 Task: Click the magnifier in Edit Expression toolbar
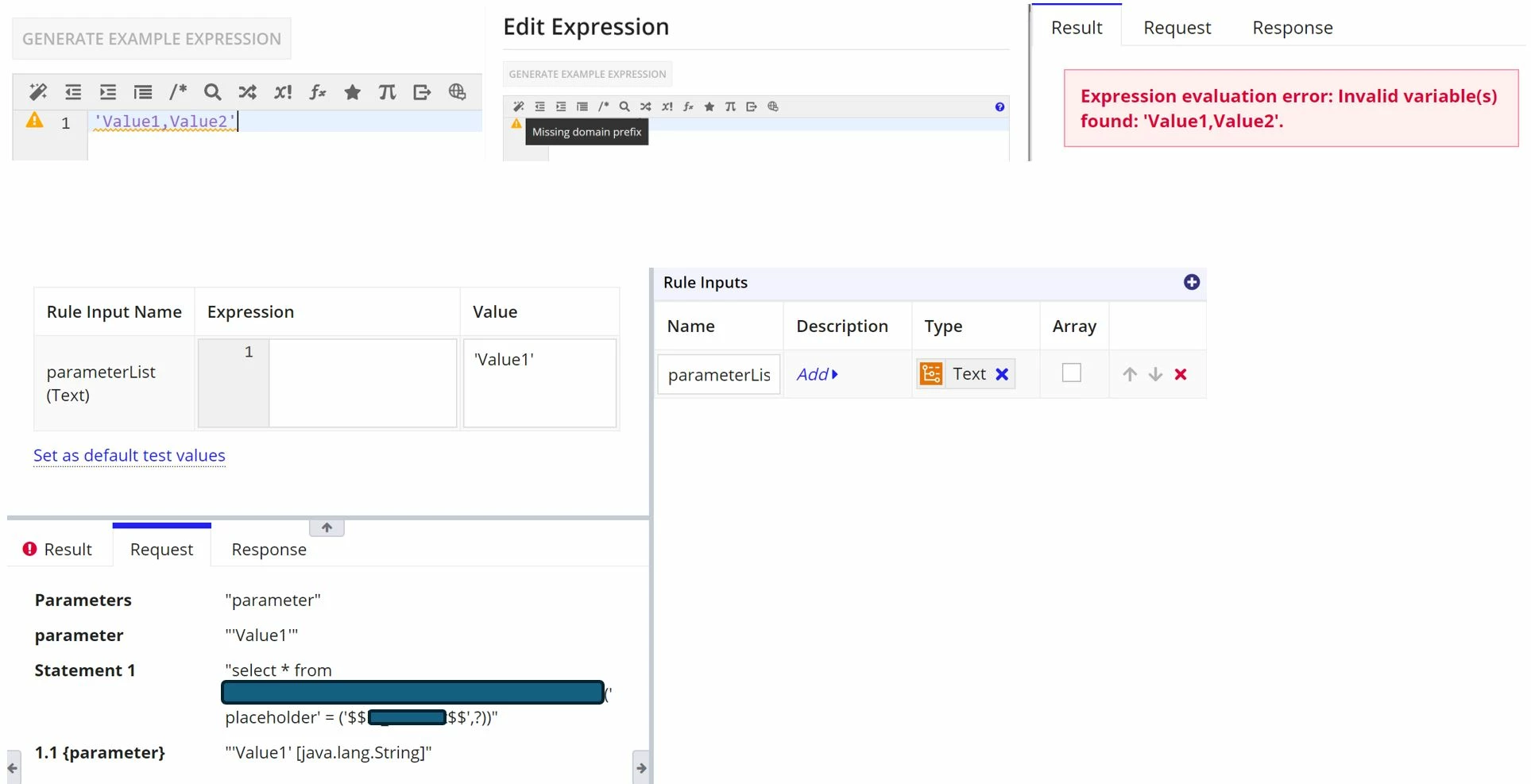point(624,106)
